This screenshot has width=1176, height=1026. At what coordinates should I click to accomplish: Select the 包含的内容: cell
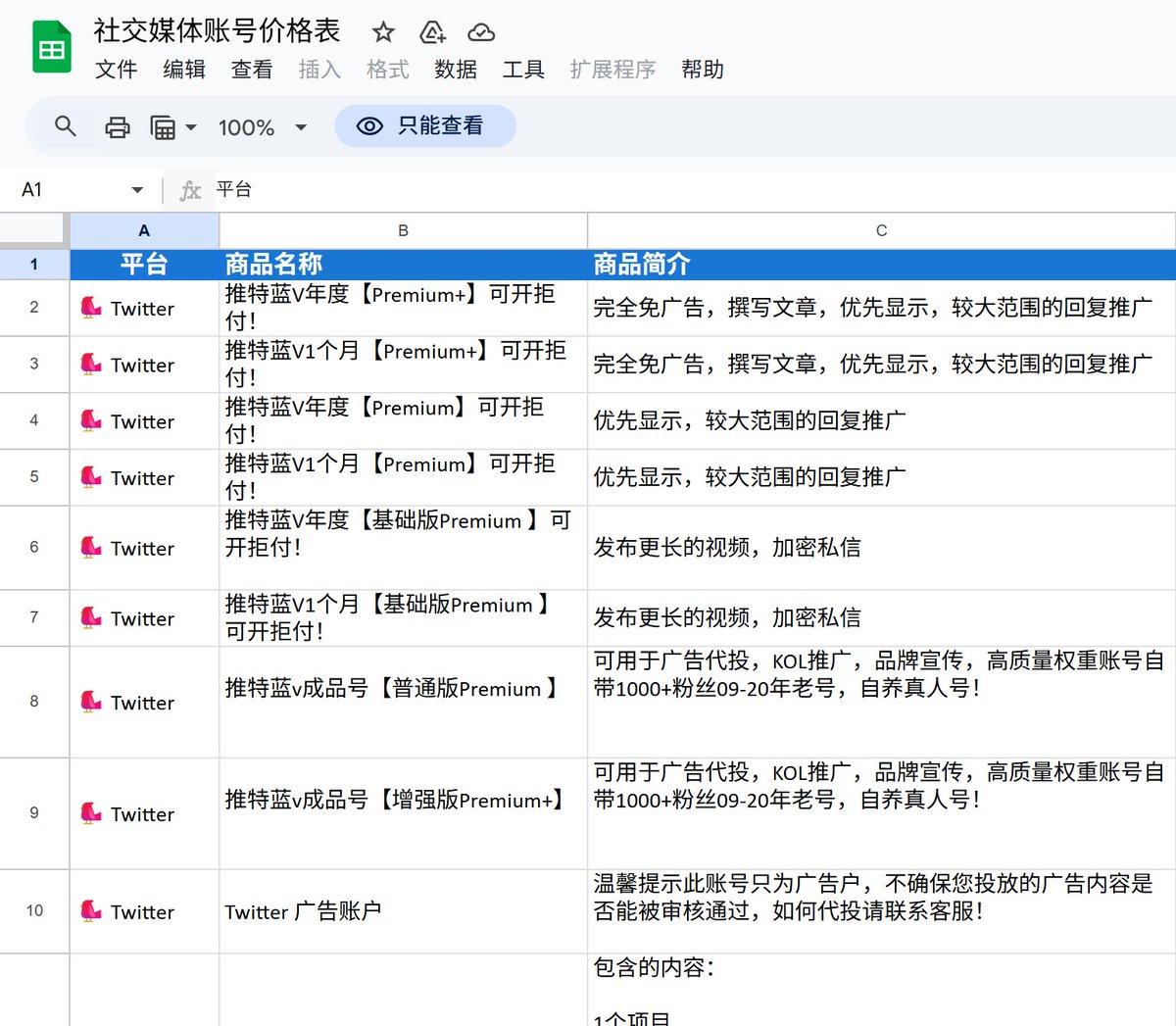coord(881,990)
